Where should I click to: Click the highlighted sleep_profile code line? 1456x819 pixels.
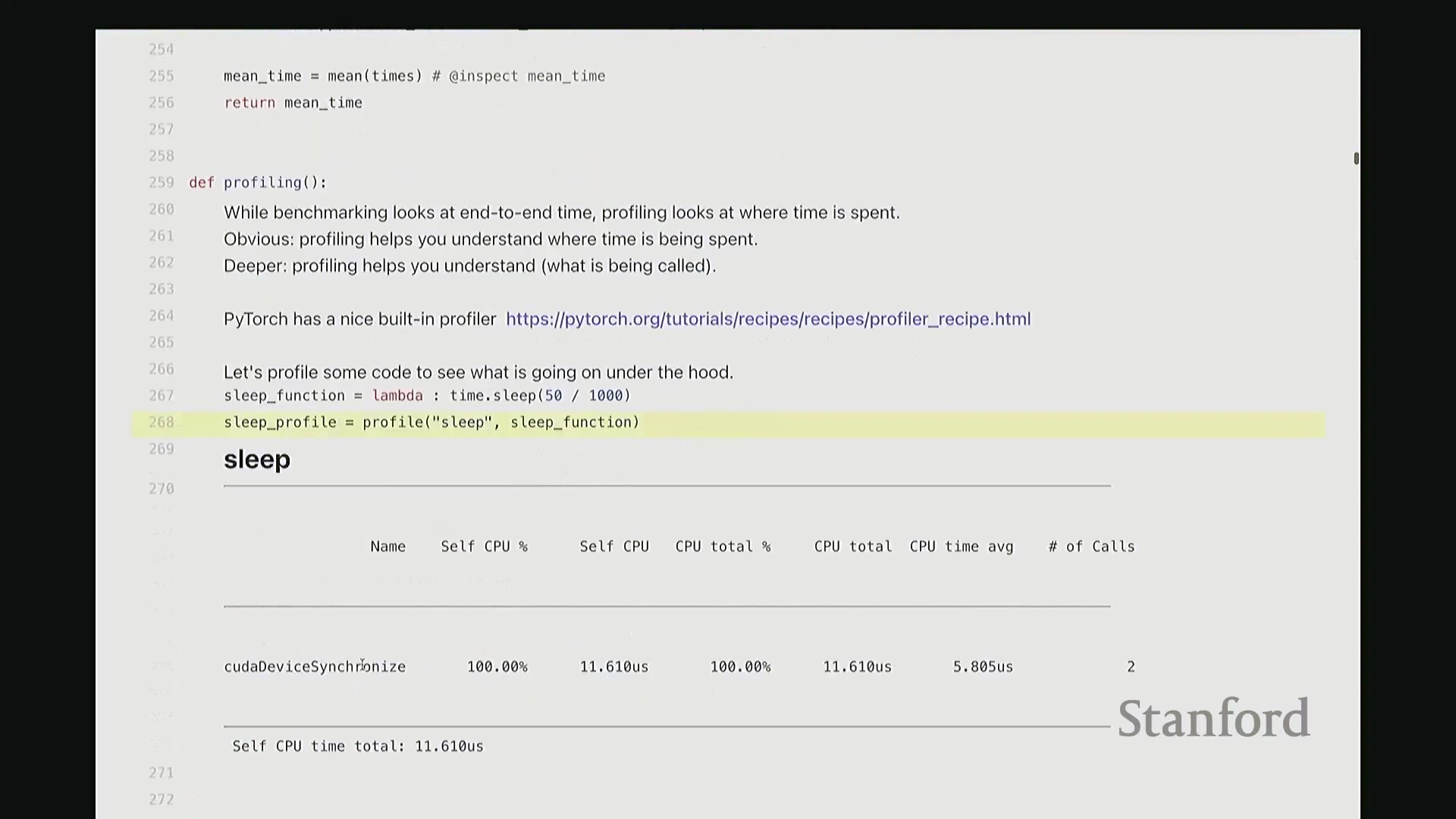tap(431, 422)
